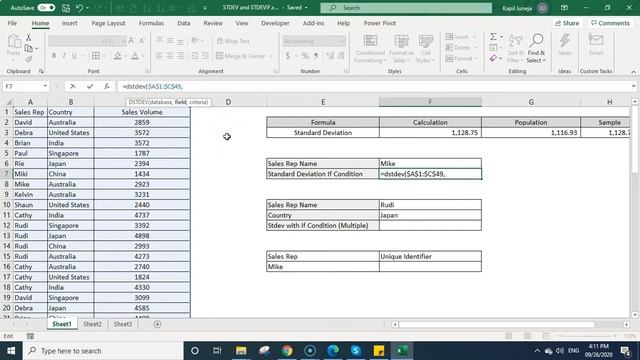Select cell with Rudi in column F
The height and width of the screenshot is (360, 640).
[x=430, y=204]
